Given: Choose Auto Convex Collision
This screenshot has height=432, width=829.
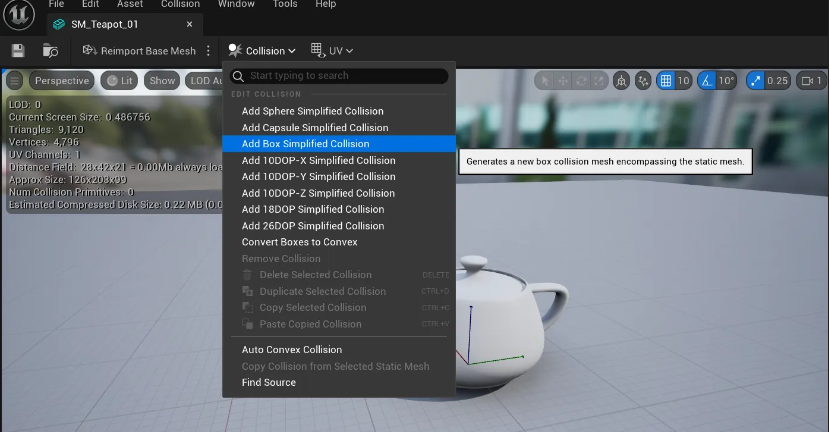Looking at the screenshot, I should pos(339,350).
